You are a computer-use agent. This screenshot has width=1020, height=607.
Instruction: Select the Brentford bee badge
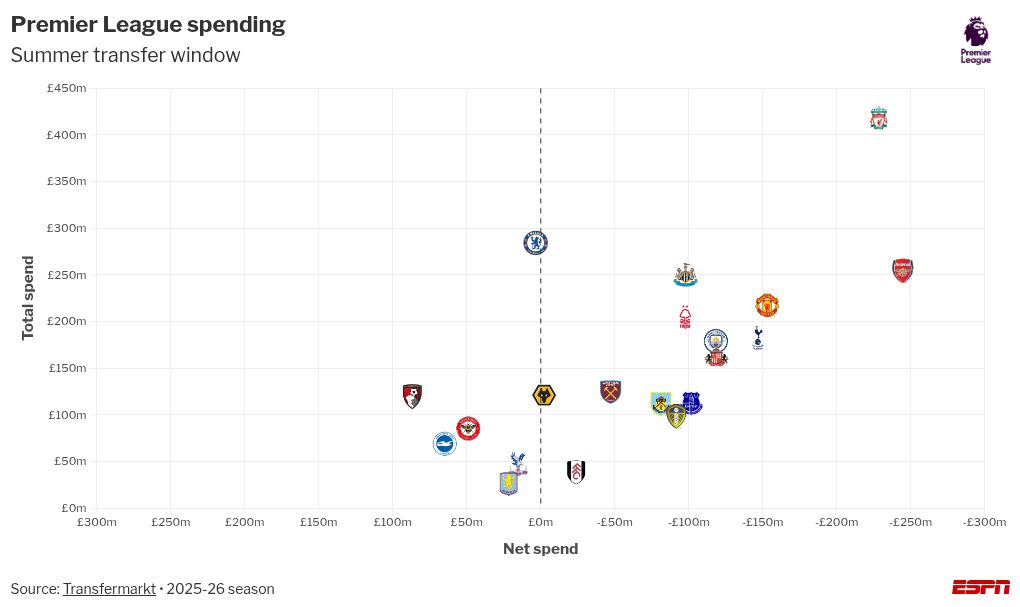point(468,429)
